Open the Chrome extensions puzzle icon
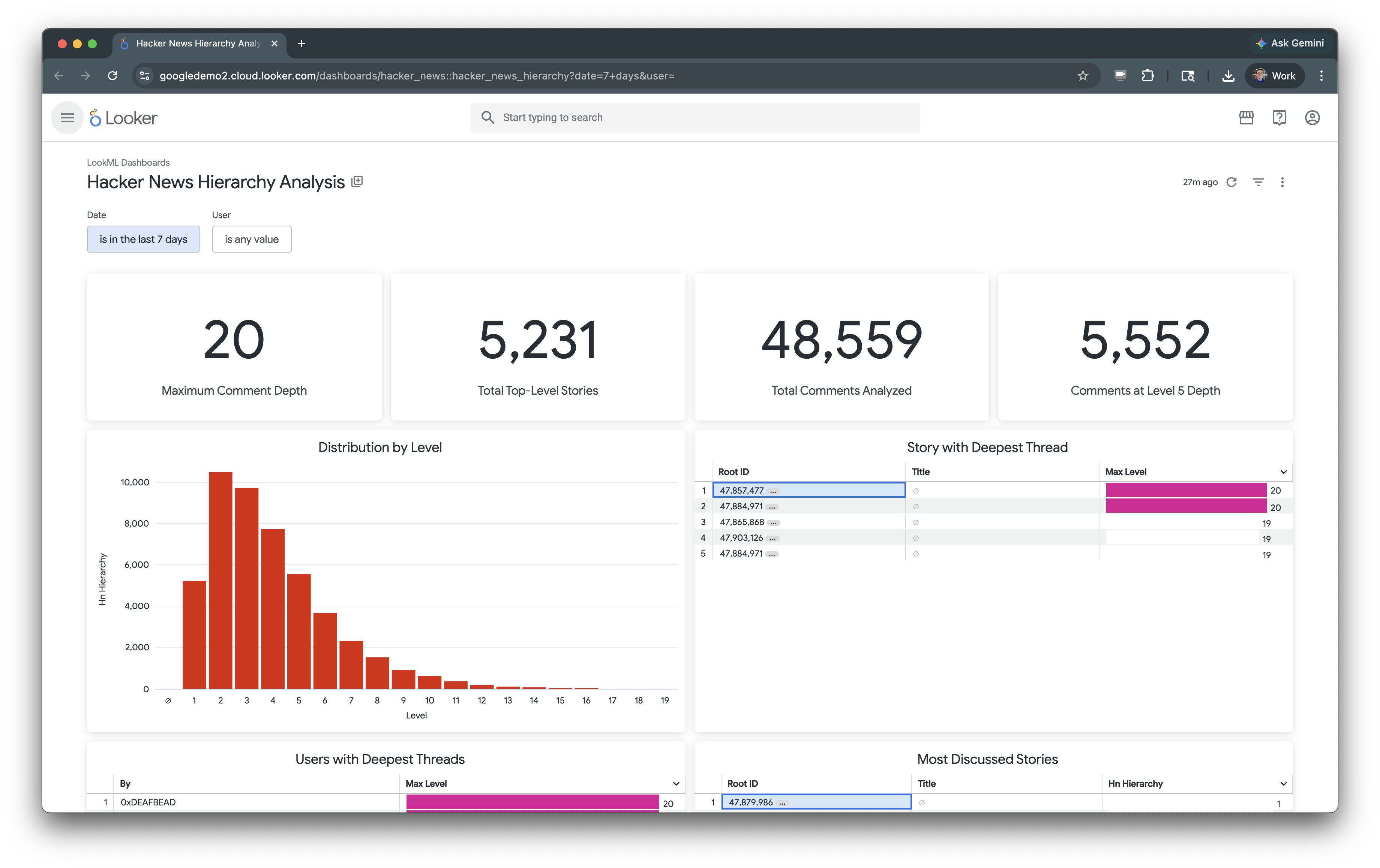 click(x=1148, y=76)
